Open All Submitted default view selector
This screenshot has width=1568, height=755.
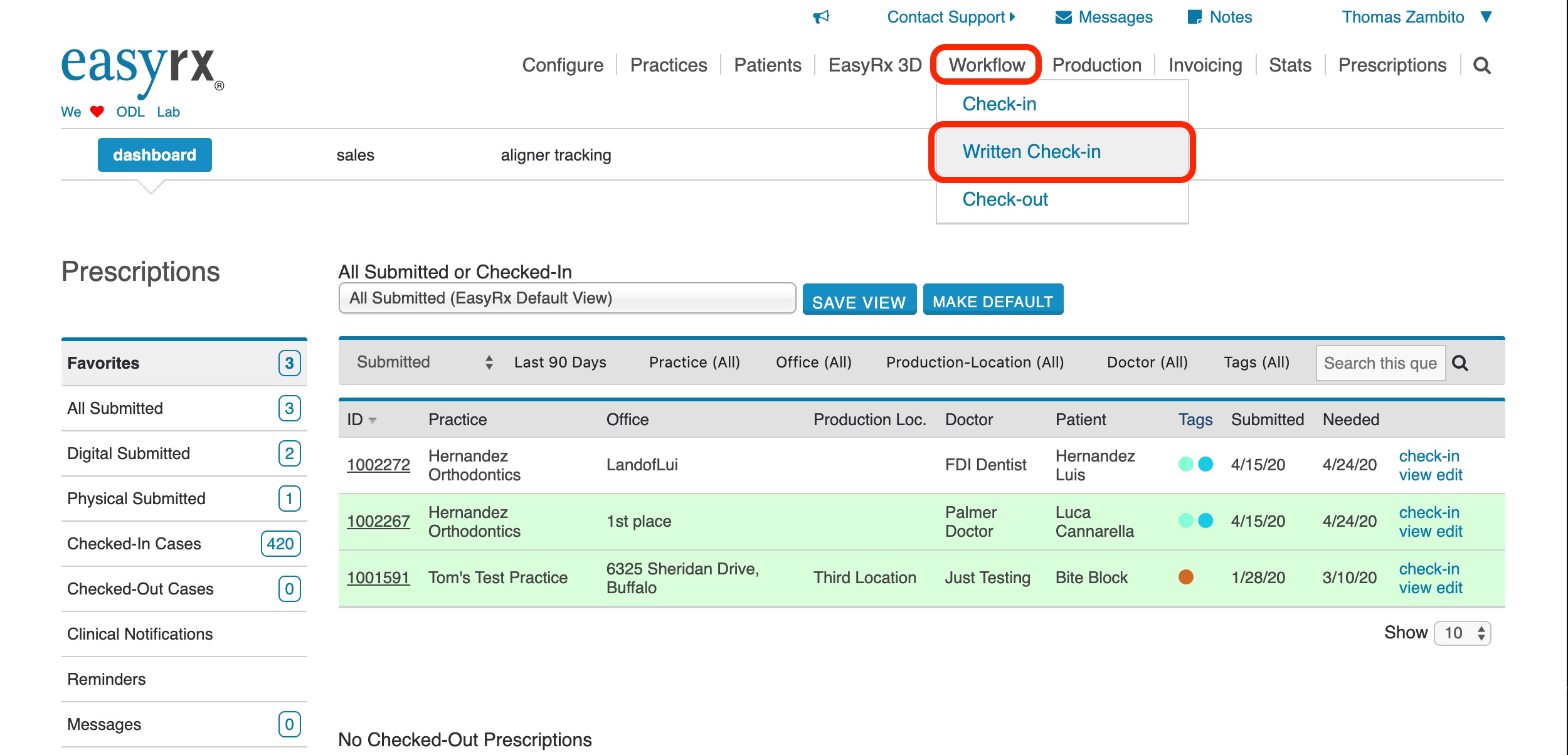567,298
